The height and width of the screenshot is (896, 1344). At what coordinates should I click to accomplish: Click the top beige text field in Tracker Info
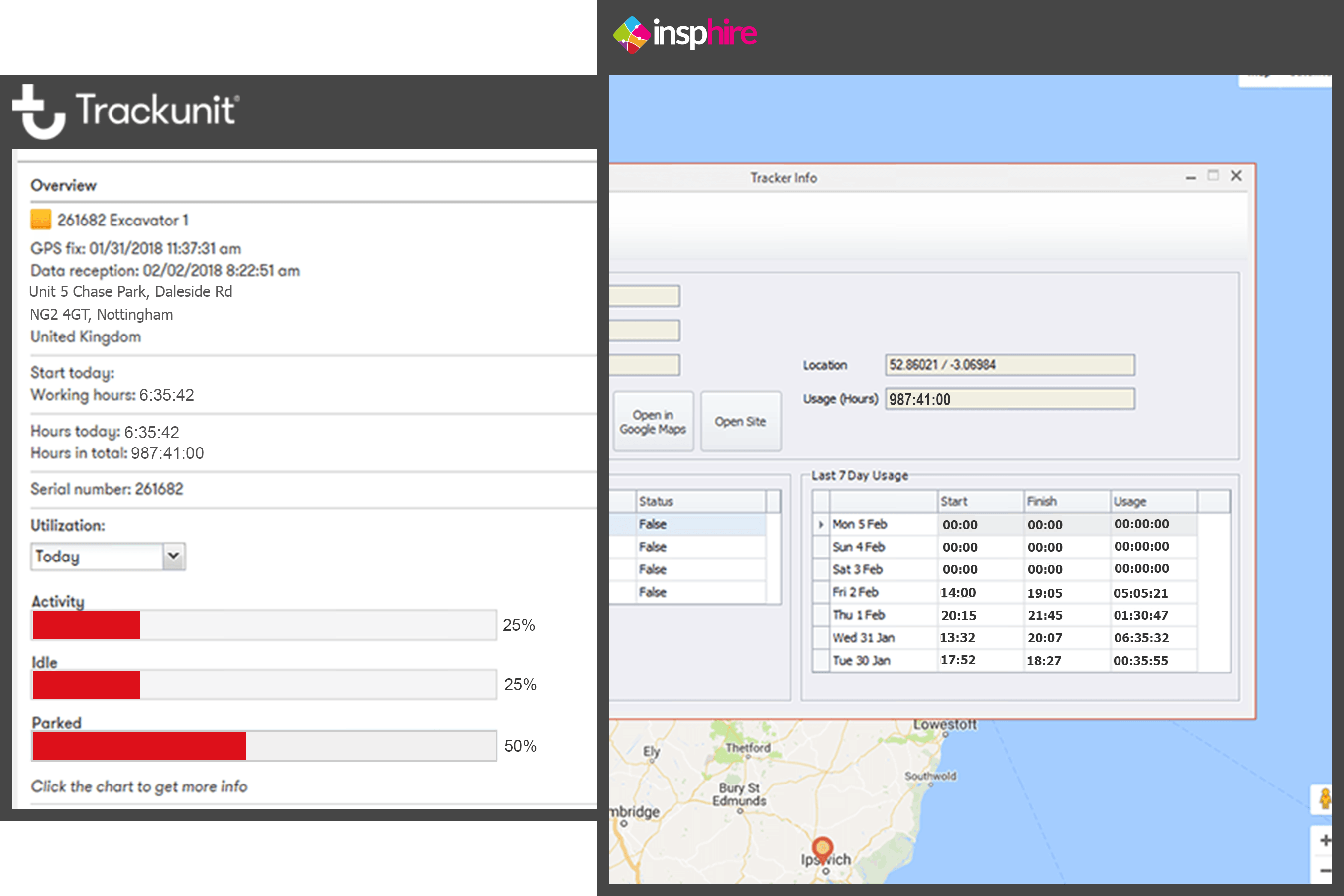645,296
